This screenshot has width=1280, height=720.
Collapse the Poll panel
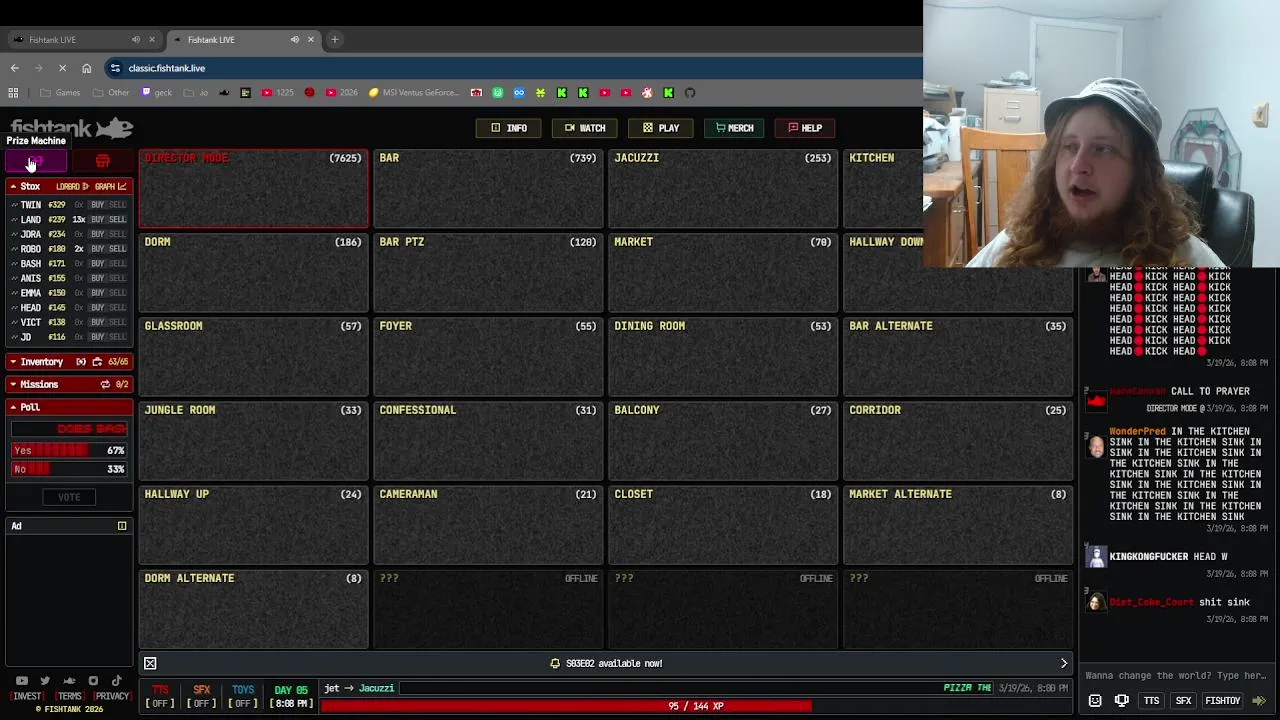tap(13, 407)
